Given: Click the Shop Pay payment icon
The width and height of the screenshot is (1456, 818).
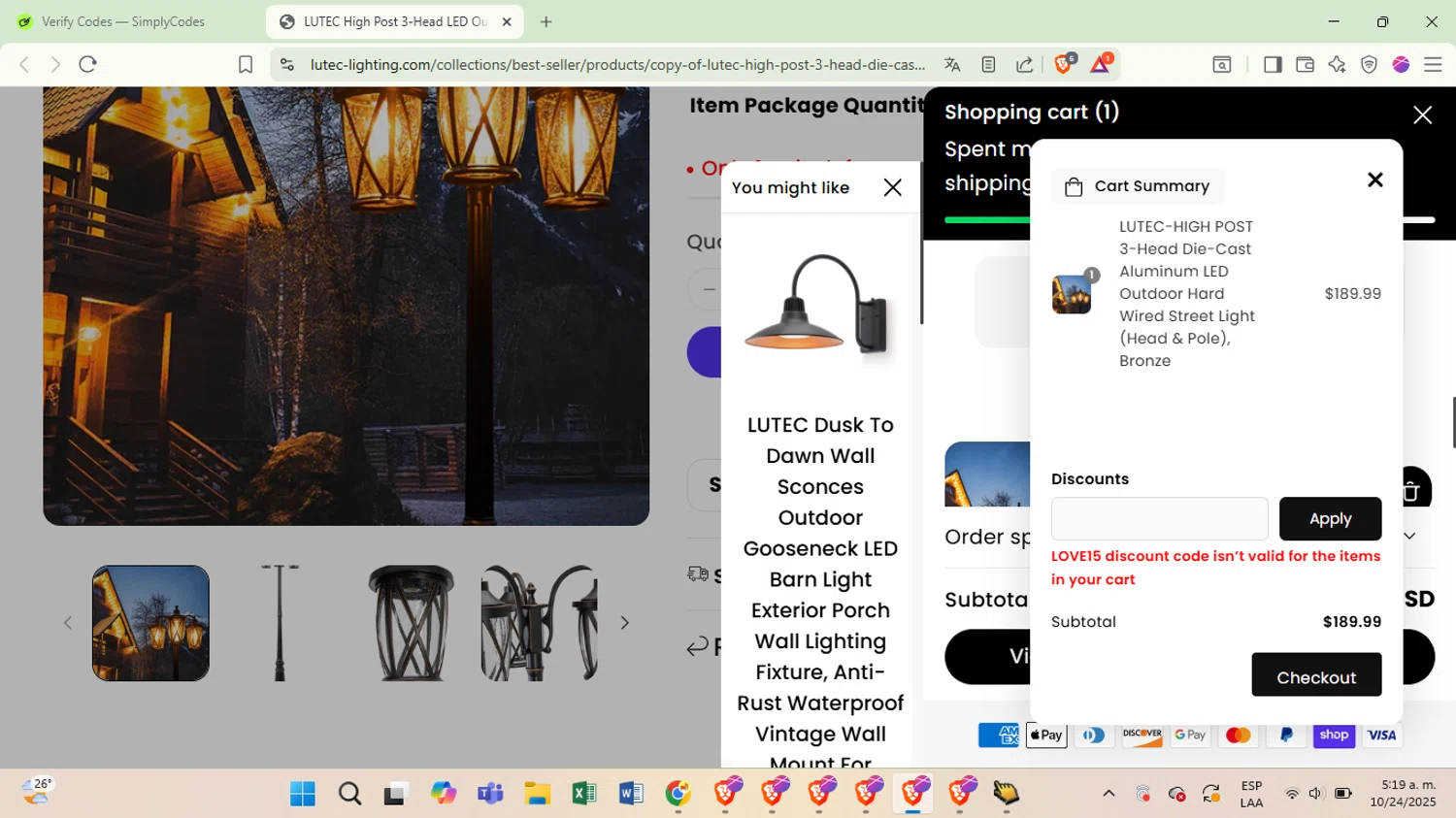Looking at the screenshot, I should [x=1334, y=736].
